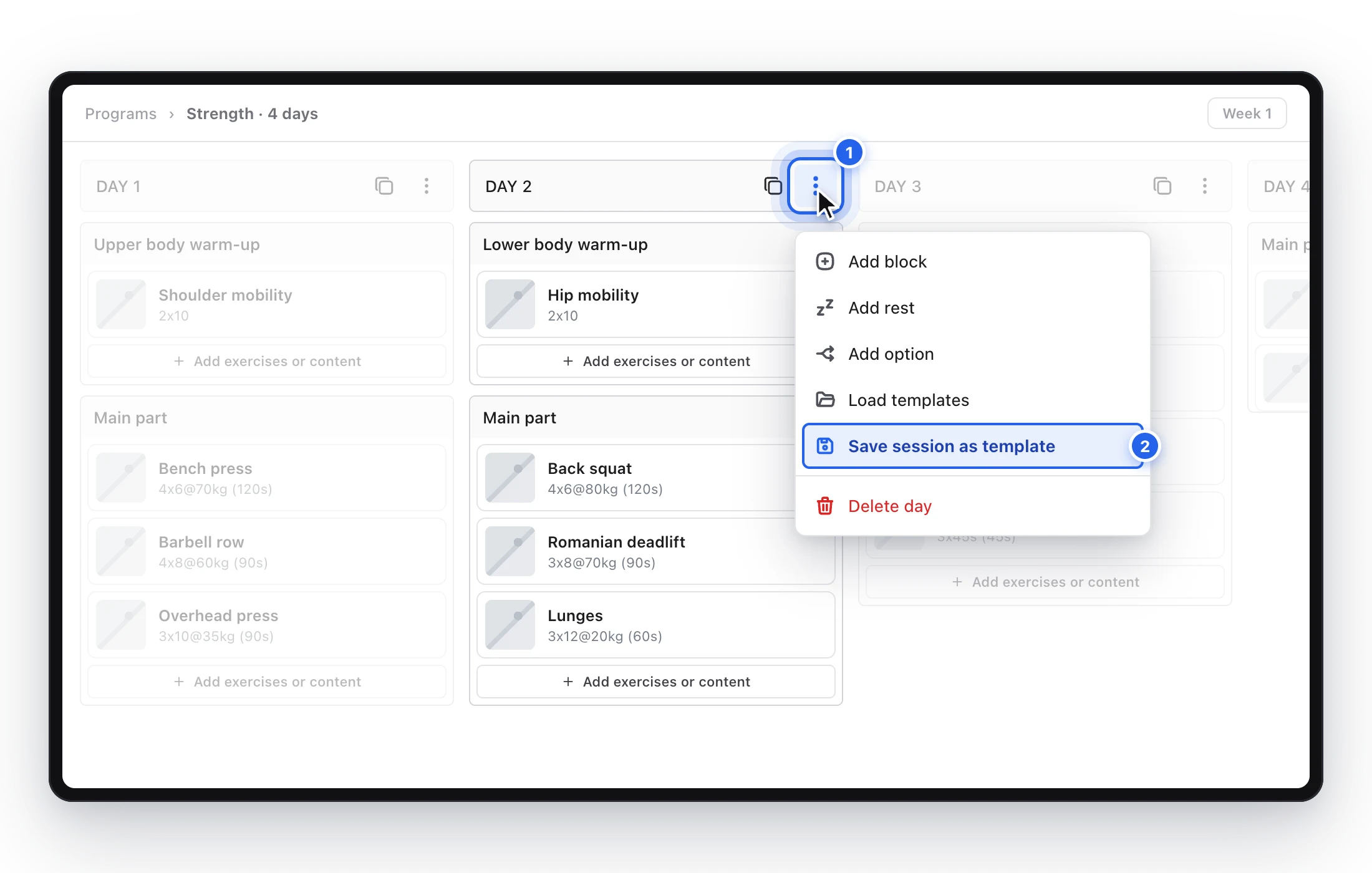Select the Overhead press exercise title
This screenshot has width=1372, height=873.
[x=218, y=615]
